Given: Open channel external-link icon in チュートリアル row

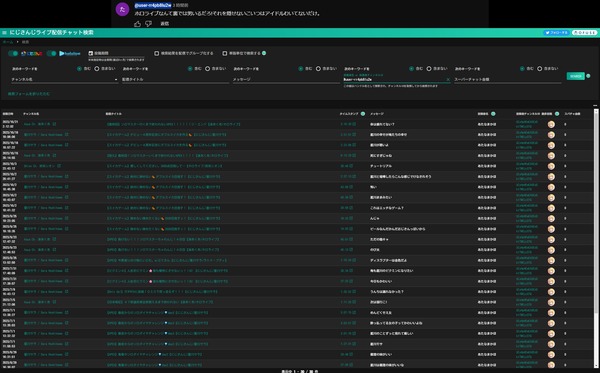Looking at the screenshot, I should (59, 166).
